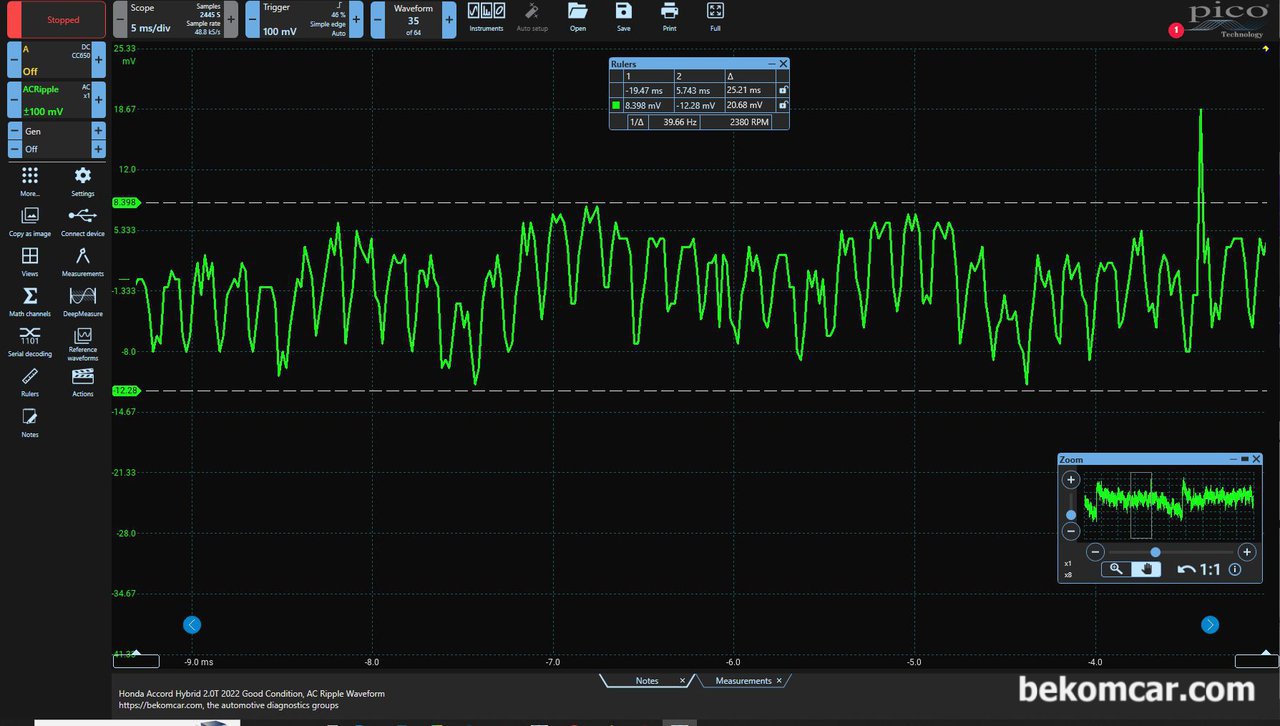The height and width of the screenshot is (726, 1280).
Task: Open the Actions tool
Action: click(x=83, y=380)
